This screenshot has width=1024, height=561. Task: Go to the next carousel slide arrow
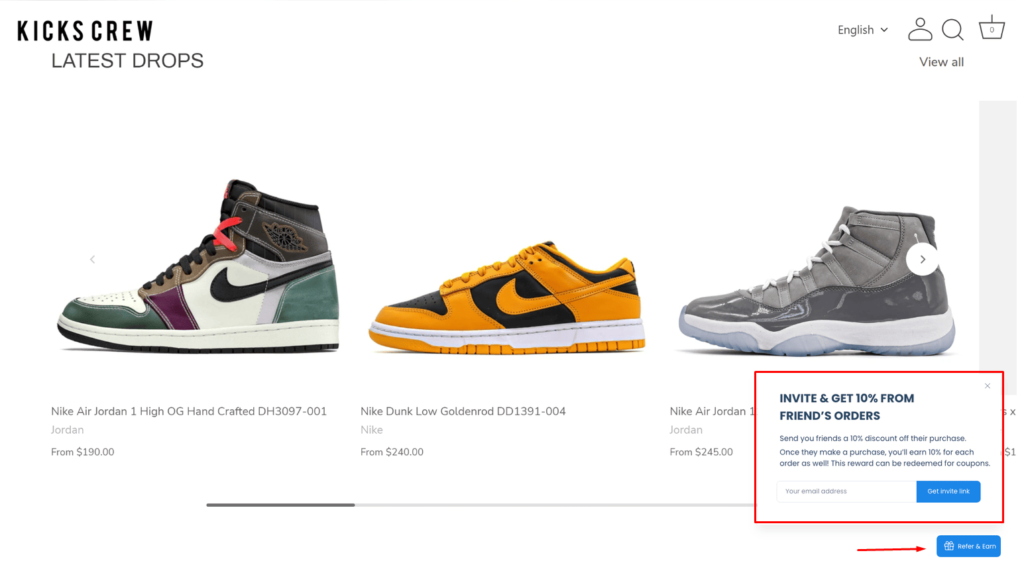pos(922,259)
